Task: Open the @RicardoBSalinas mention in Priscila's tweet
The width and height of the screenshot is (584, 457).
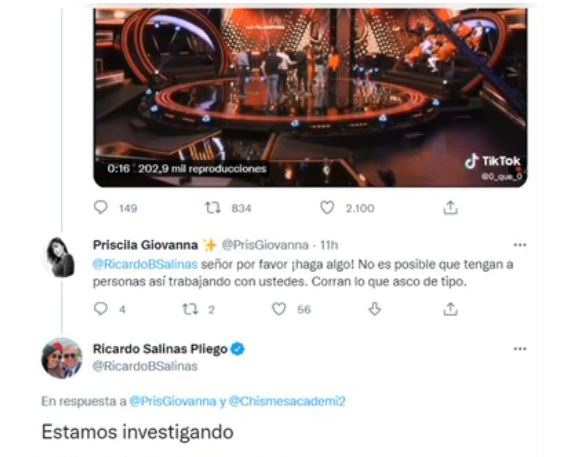Action: [x=145, y=264]
